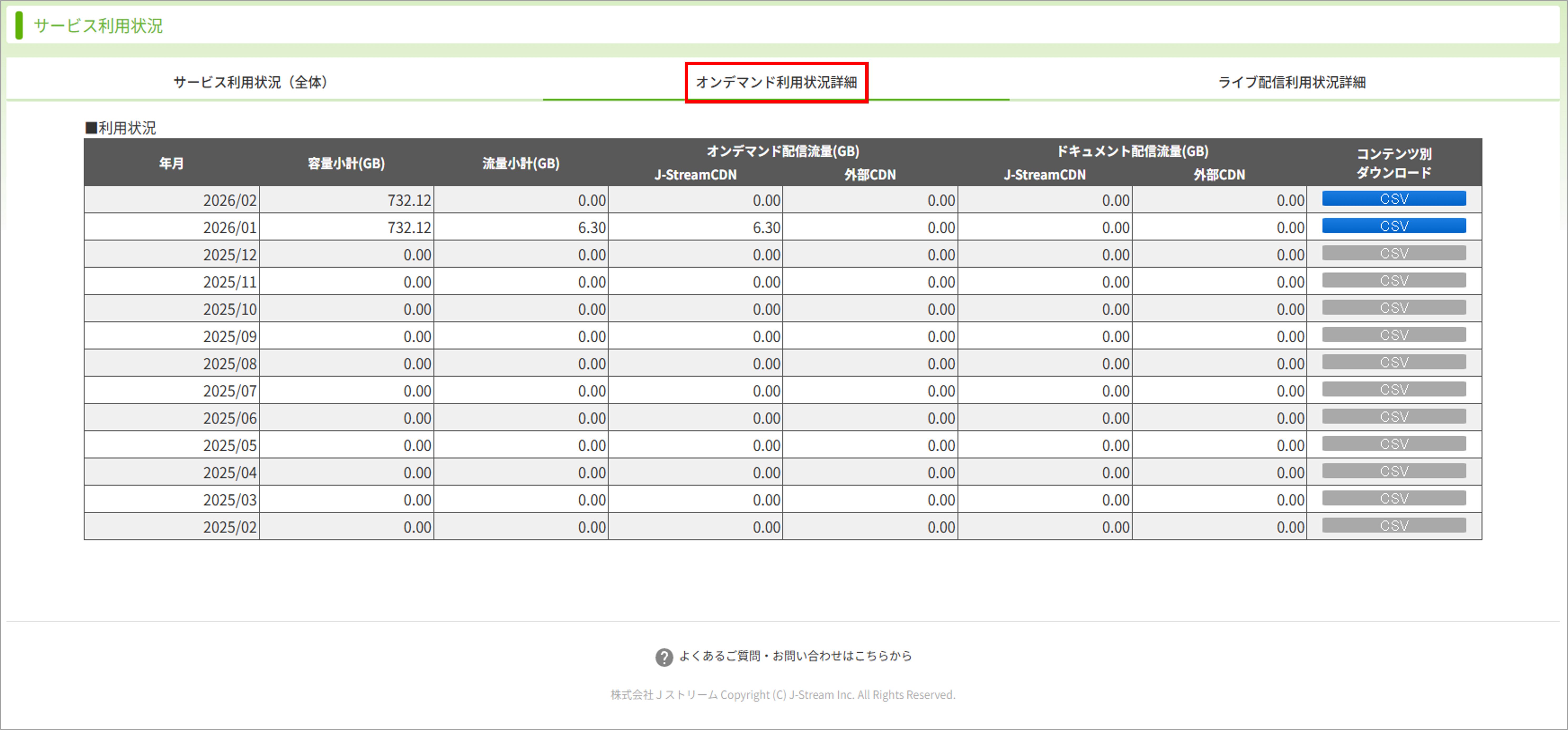The width and height of the screenshot is (1568, 730).
Task: Click the ドキュメント配信流量(GB) header
Action: pos(1132,151)
